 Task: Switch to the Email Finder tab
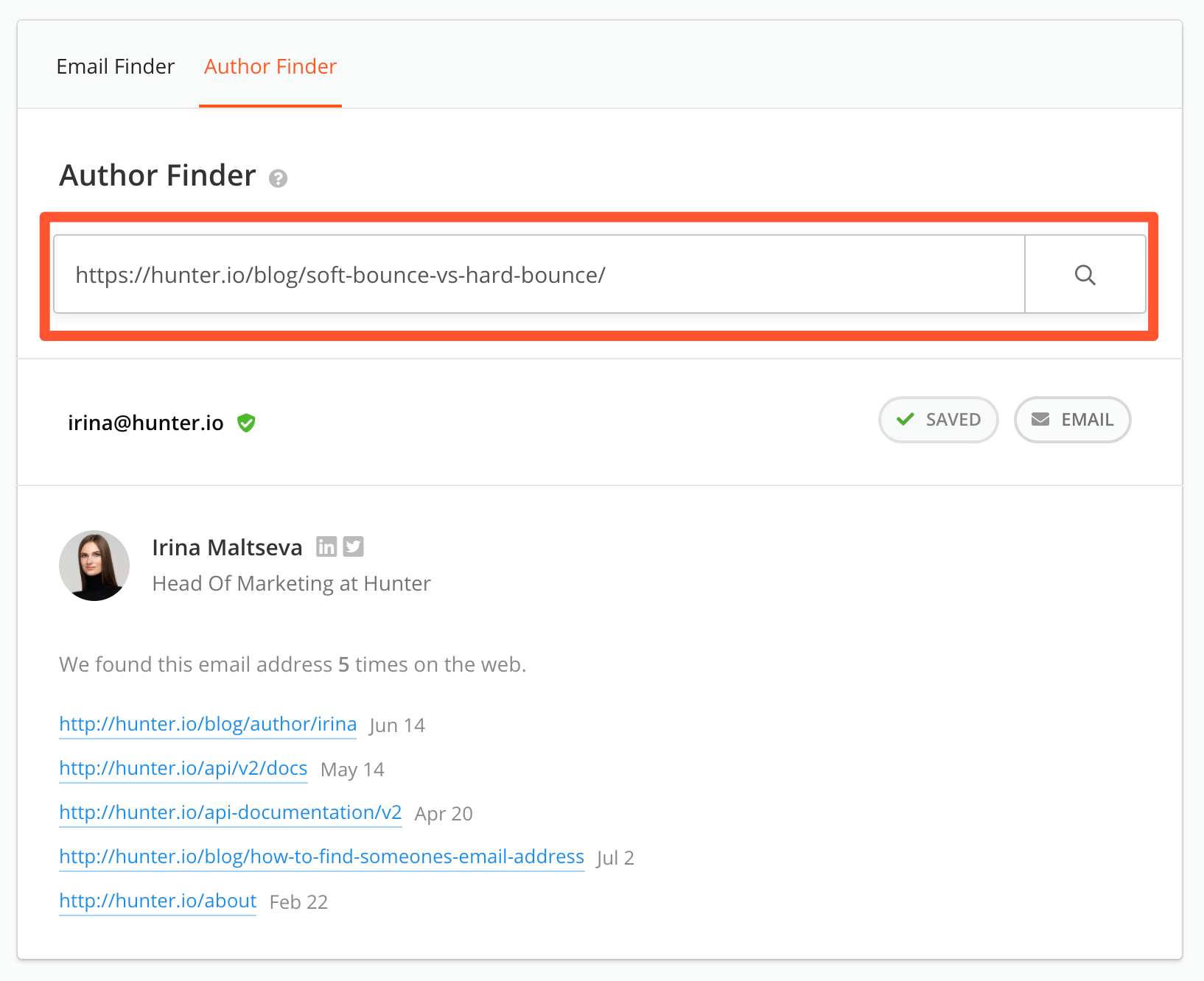[116, 66]
